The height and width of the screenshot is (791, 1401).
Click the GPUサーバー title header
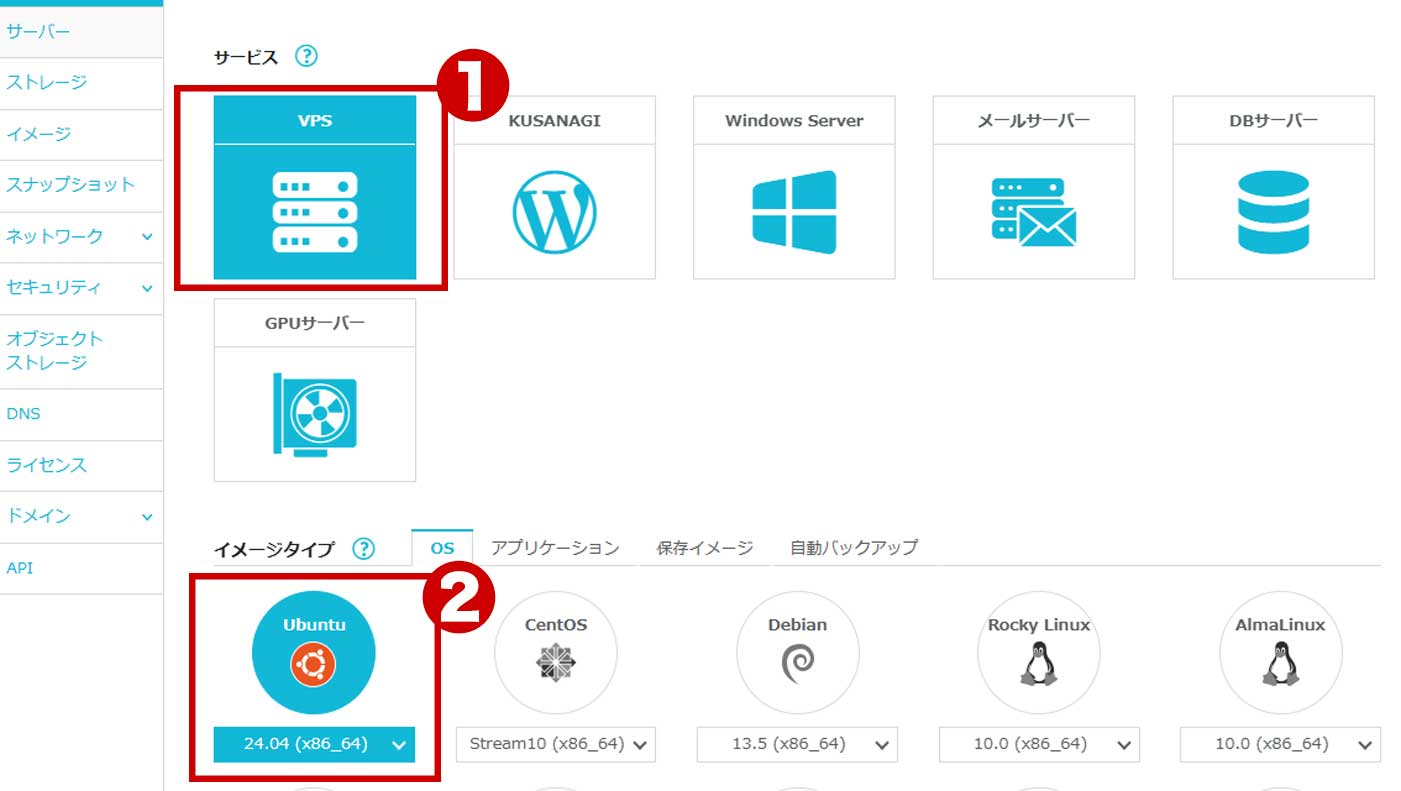tap(315, 323)
